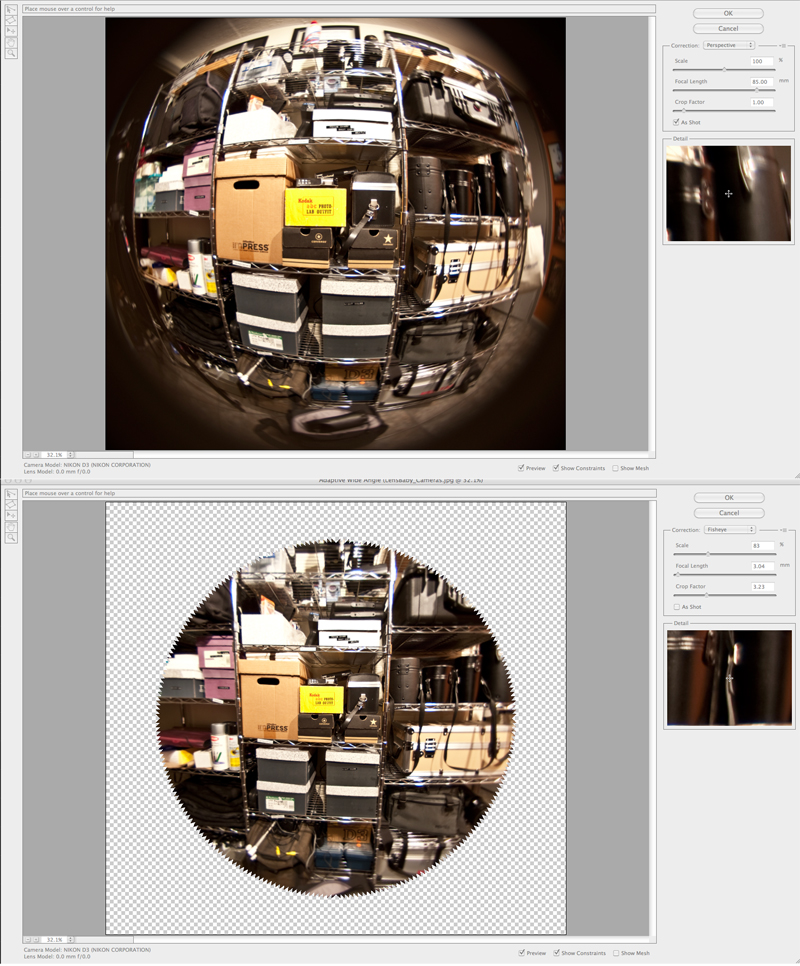Click the Scale field showing 83
Image resolution: width=800 pixels, height=966 pixels.
(x=763, y=545)
